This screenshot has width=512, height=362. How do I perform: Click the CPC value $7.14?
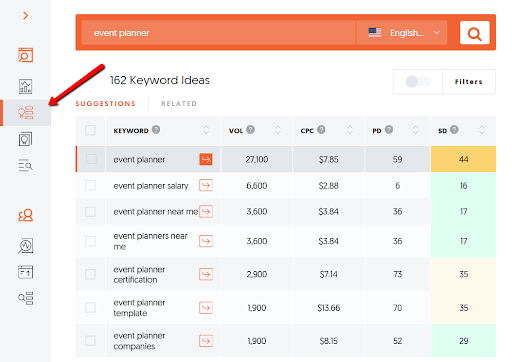329,274
